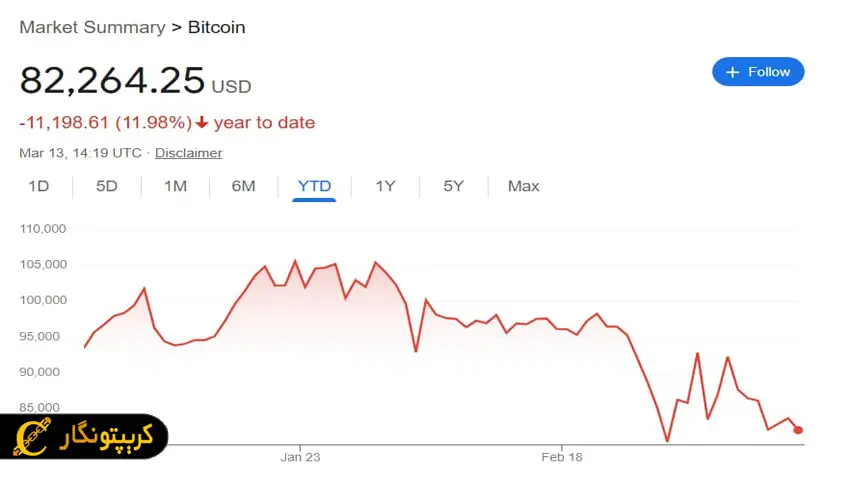
Task: Click the Jan 23 axis label
Action: (x=300, y=457)
